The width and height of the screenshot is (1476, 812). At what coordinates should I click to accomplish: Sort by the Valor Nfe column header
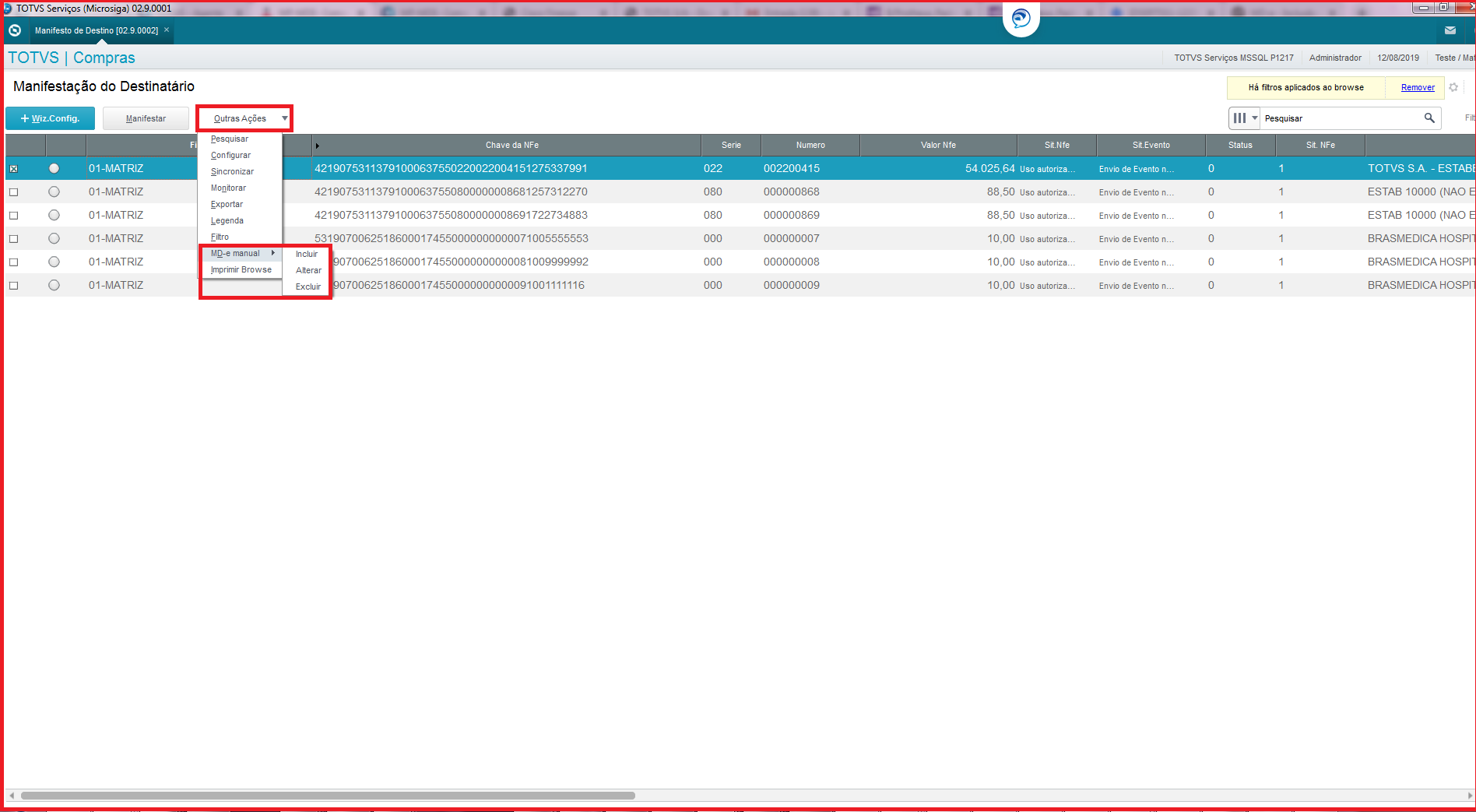(x=938, y=145)
